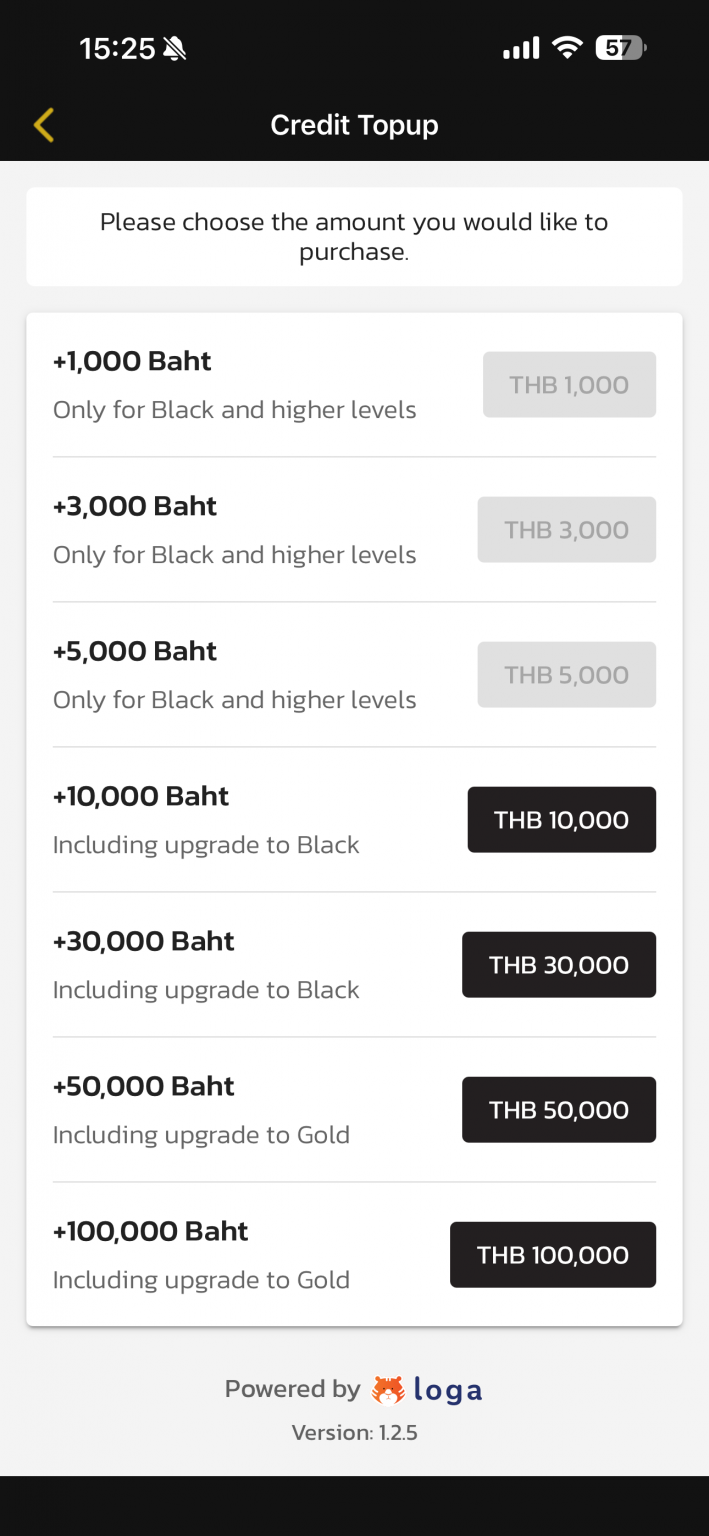This screenshot has width=709, height=1536.
Task: Select the THB 30,000 payment button
Action: point(558,964)
